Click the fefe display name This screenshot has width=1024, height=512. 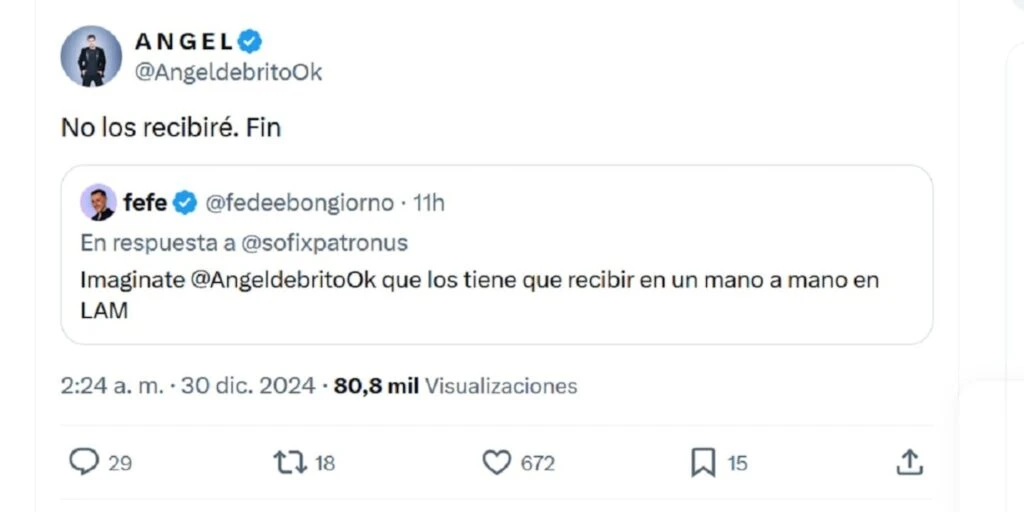pos(145,203)
